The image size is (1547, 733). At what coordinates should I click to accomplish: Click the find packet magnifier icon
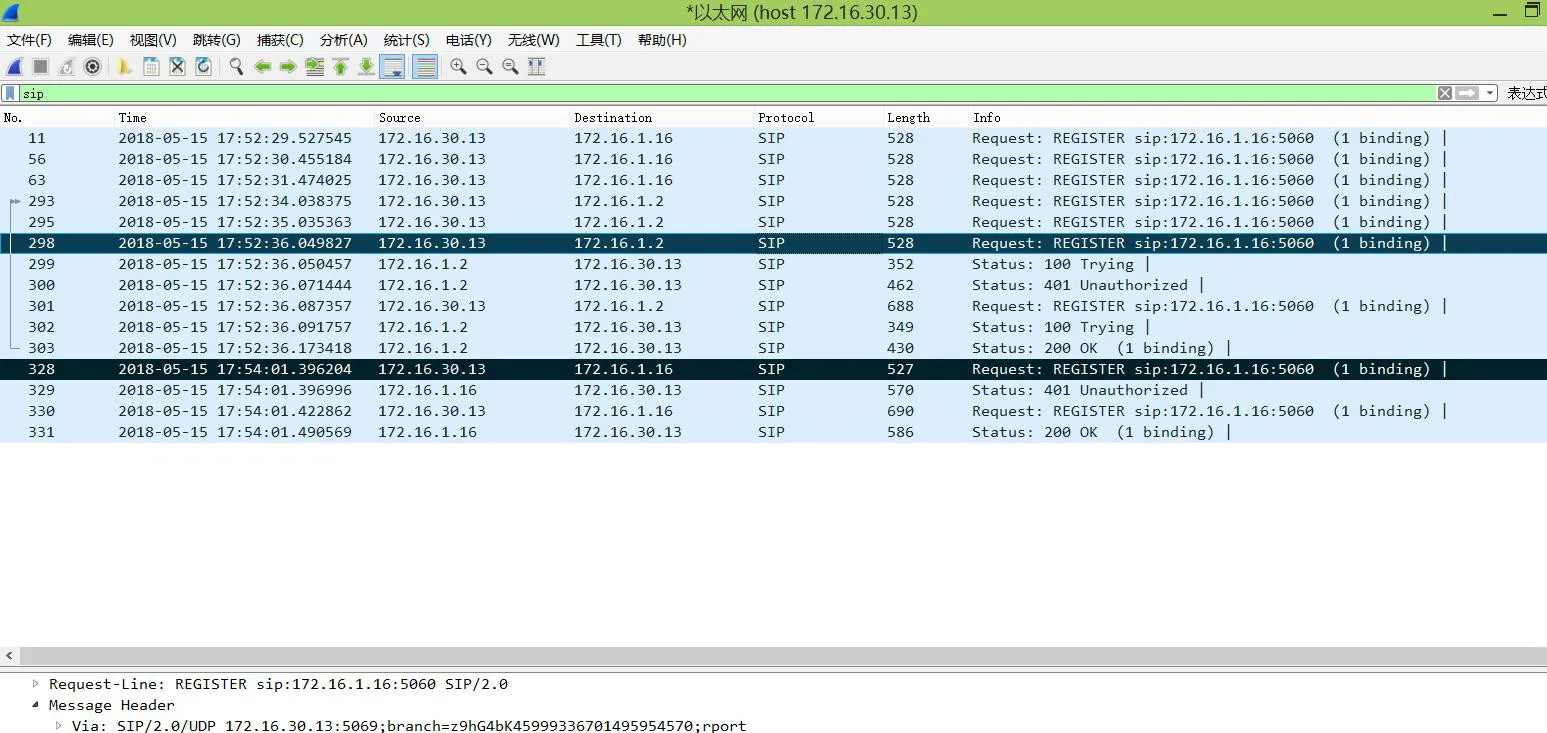(x=237, y=66)
